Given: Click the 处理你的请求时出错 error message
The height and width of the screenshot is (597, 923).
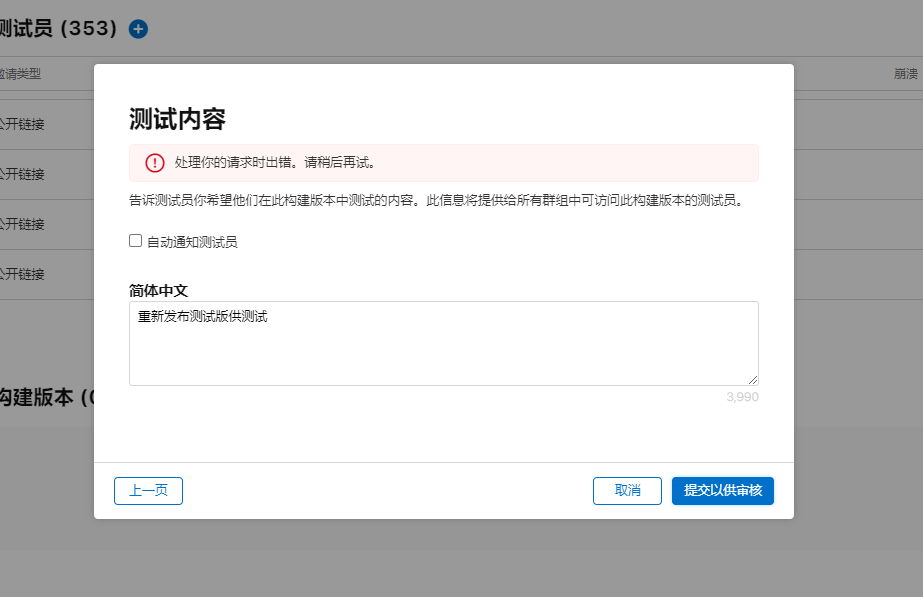Looking at the screenshot, I should pos(275,162).
